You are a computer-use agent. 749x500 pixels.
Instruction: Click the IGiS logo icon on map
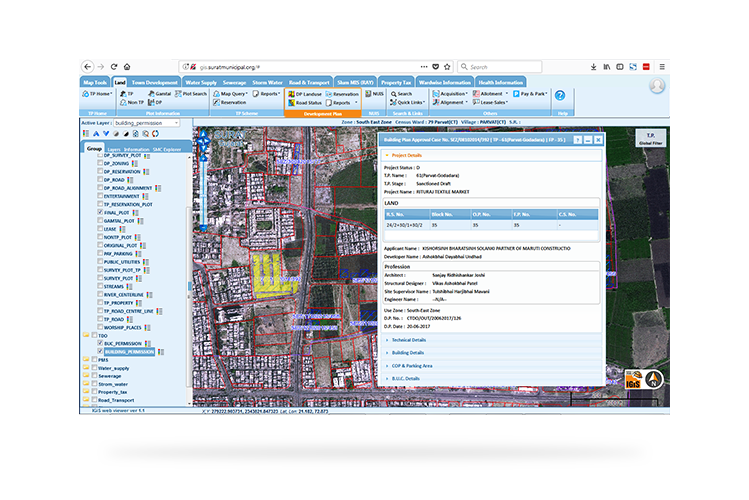(633, 380)
